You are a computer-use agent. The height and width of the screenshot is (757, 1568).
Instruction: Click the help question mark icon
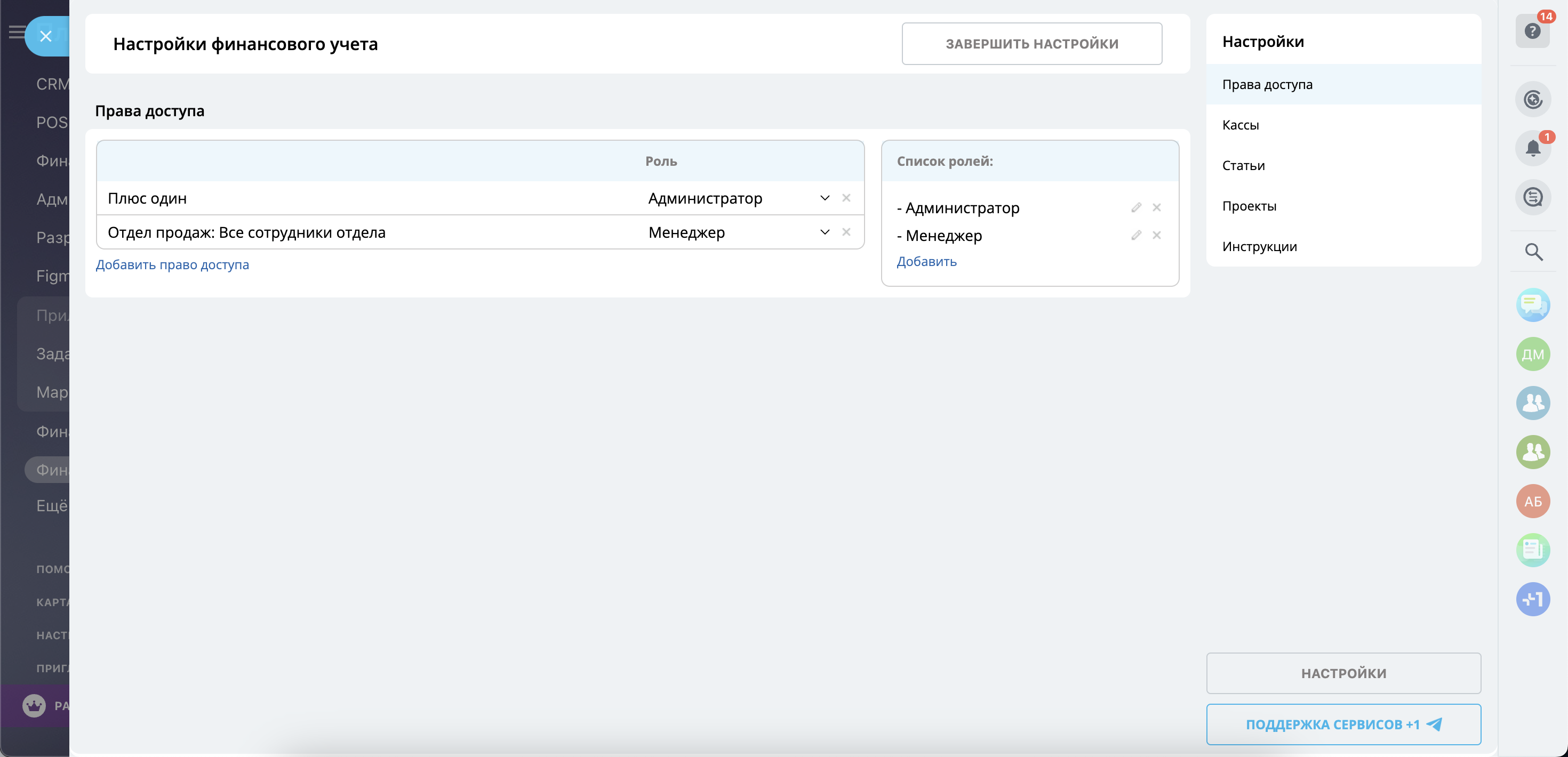1532,31
